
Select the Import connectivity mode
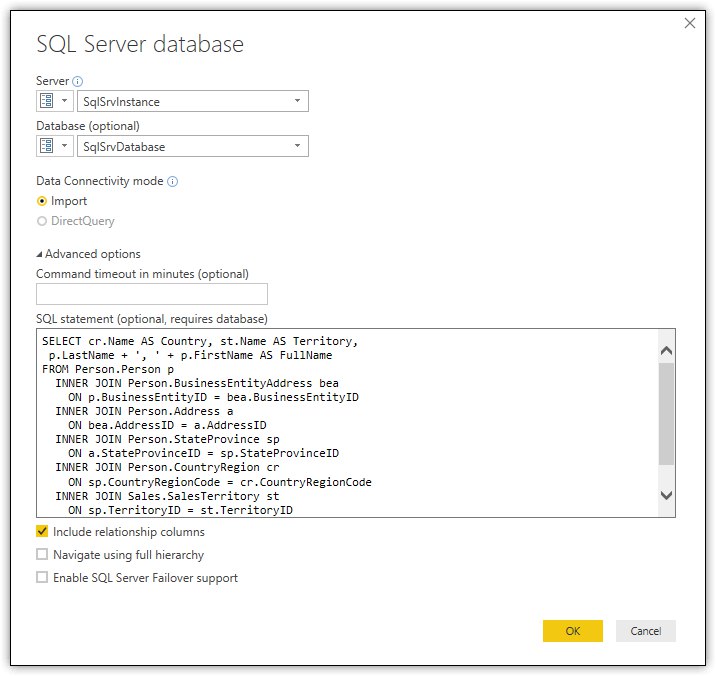point(42,201)
